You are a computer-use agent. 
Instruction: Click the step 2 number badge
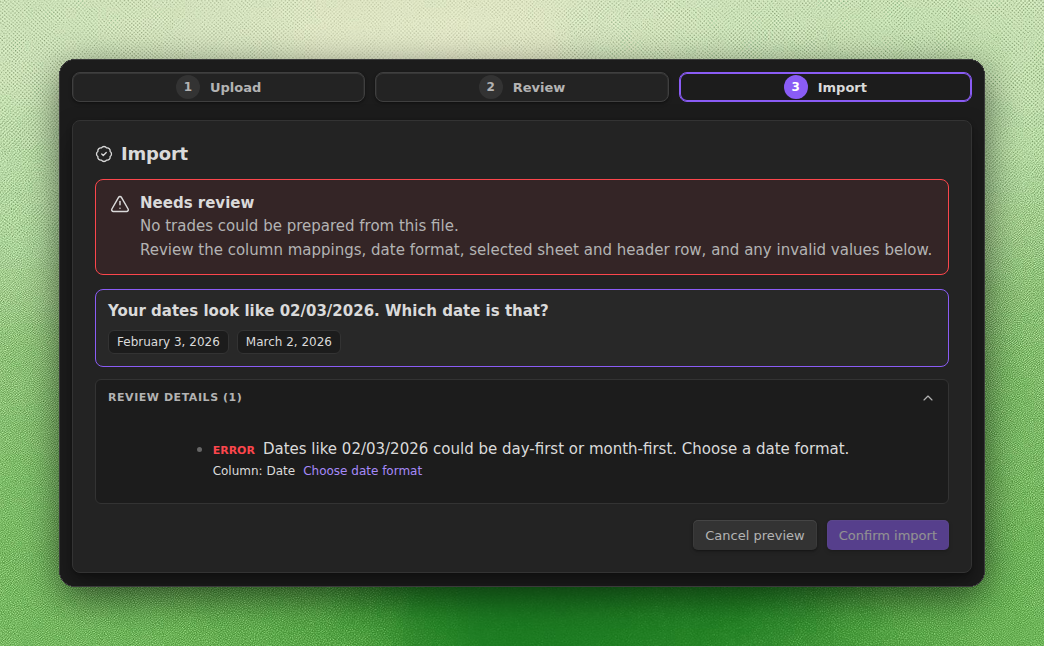coord(491,87)
